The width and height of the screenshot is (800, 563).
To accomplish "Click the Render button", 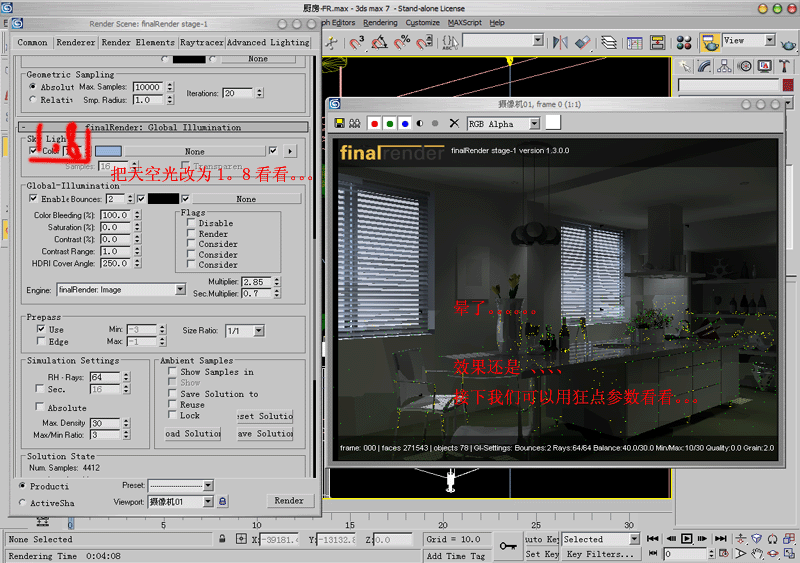I will pos(289,500).
